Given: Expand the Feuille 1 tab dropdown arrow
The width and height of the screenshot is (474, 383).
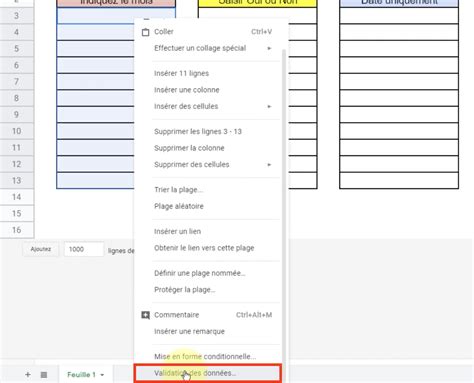Looking at the screenshot, I should tap(102, 375).
